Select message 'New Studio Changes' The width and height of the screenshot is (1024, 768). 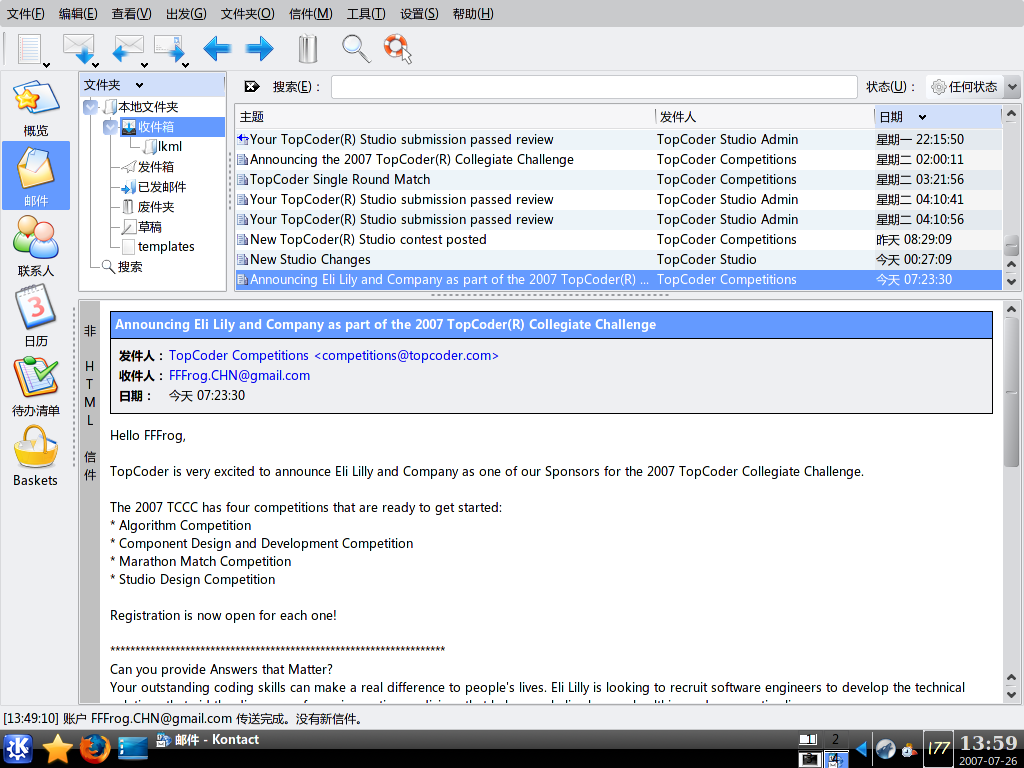pyautogui.click(x=618, y=259)
